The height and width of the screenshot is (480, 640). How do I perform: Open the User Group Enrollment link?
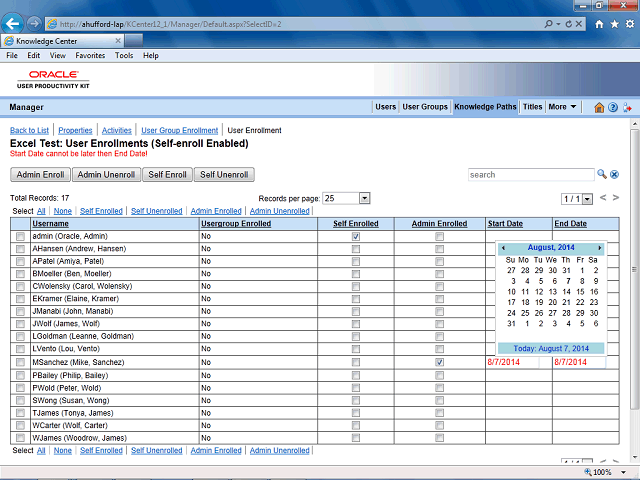tap(180, 130)
